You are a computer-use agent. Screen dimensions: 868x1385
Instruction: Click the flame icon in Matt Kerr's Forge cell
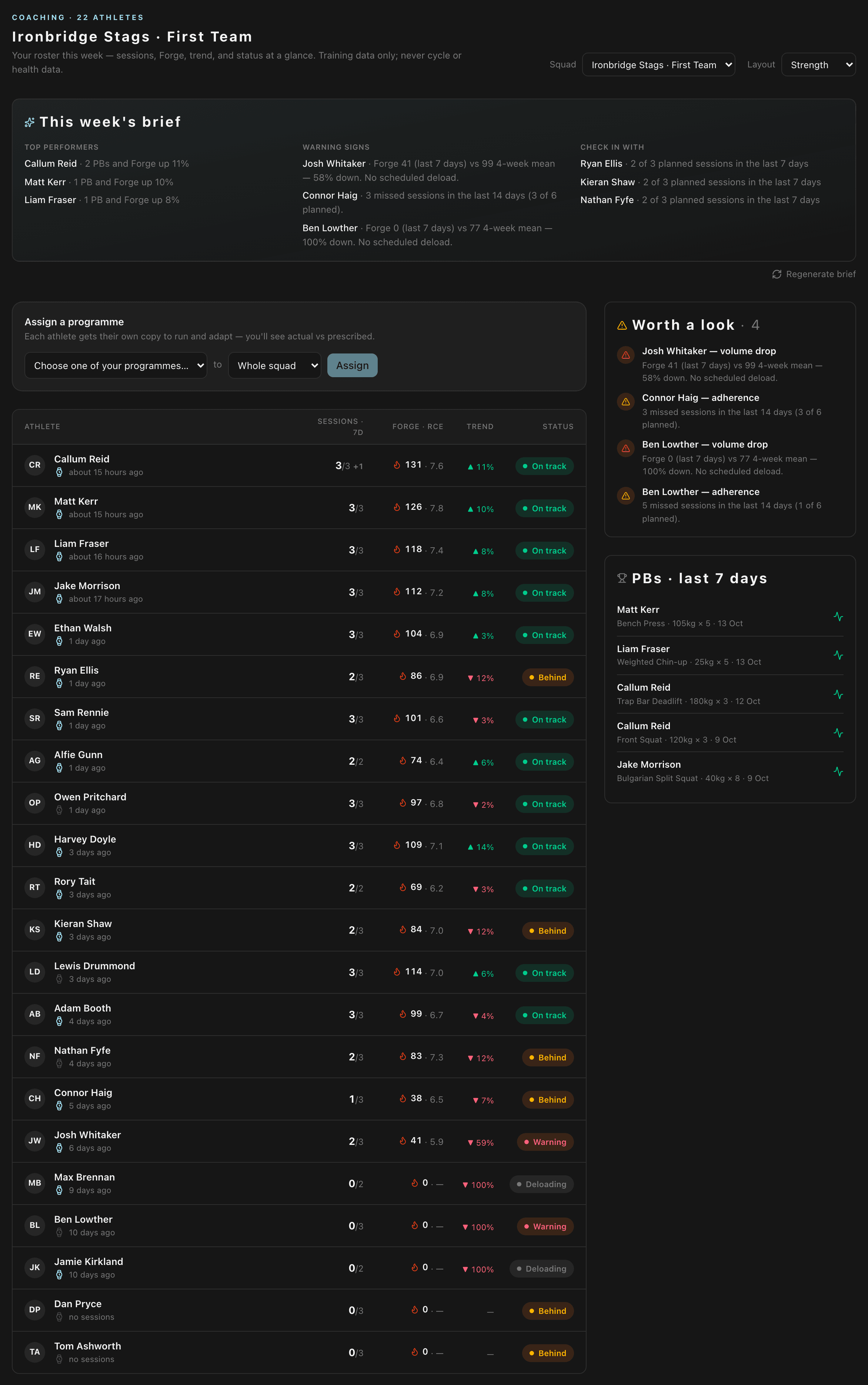click(397, 507)
